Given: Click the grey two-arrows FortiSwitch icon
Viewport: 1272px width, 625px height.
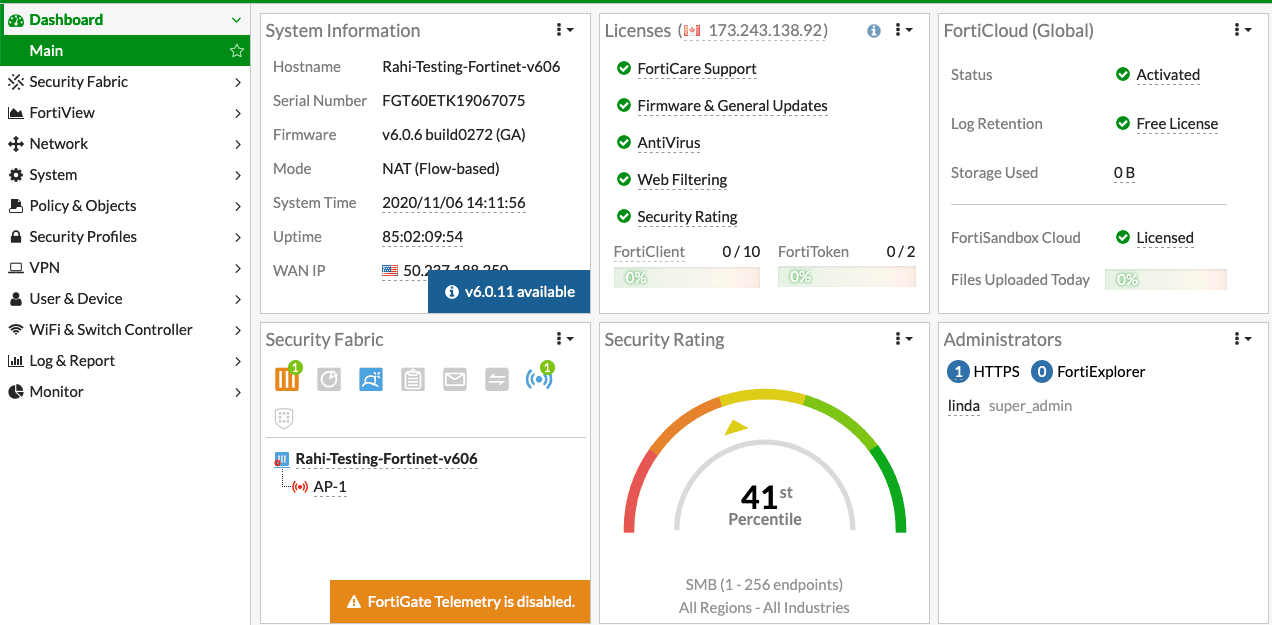Looking at the screenshot, I should coord(497,380).
